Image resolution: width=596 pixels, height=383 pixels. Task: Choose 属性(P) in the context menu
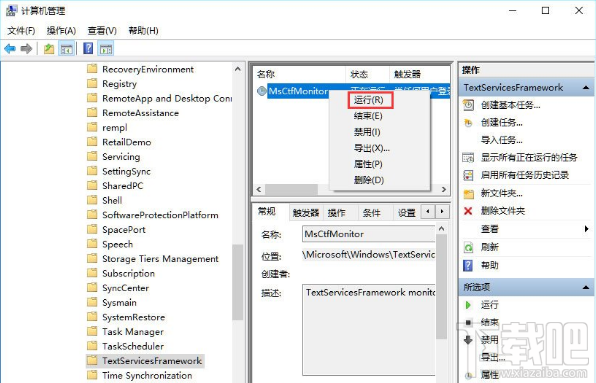click(x=368, y=164)
